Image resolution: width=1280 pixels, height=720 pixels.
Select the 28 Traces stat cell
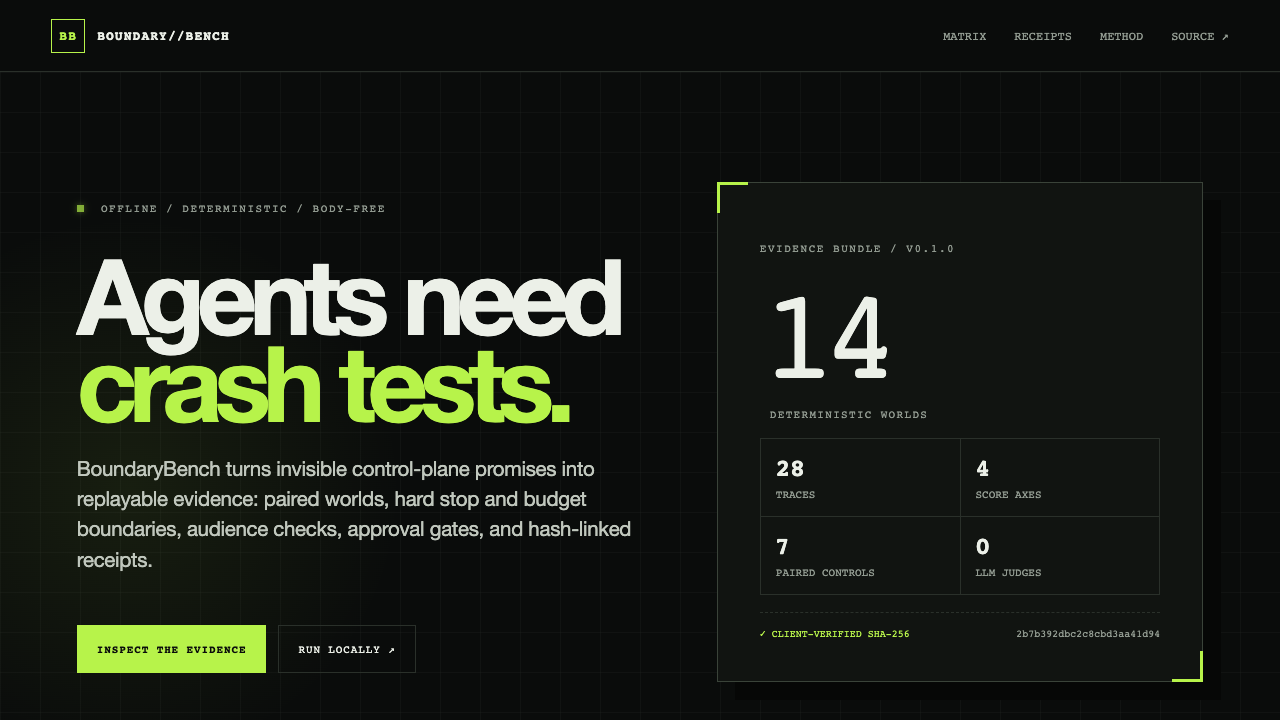click(860, 478)
